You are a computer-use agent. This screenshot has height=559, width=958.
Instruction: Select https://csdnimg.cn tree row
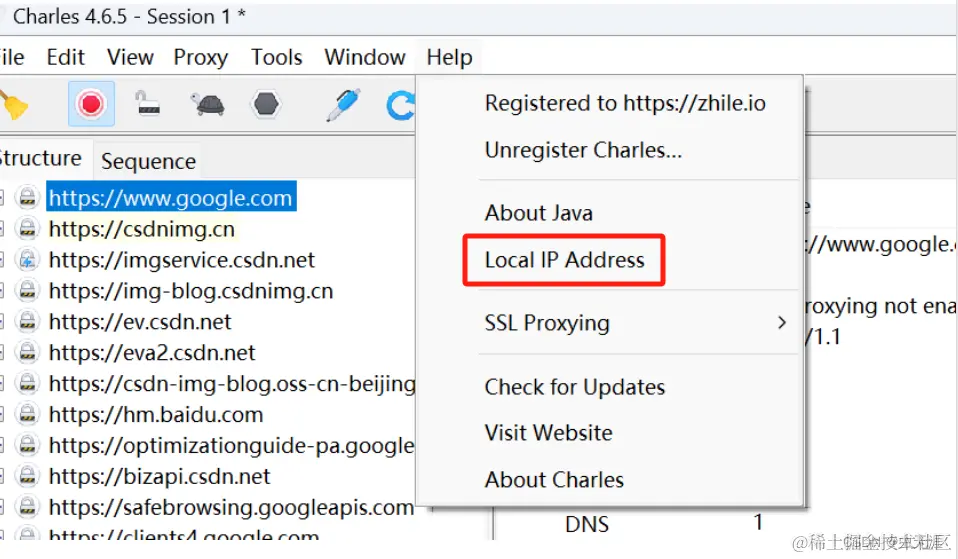[142, 229]
